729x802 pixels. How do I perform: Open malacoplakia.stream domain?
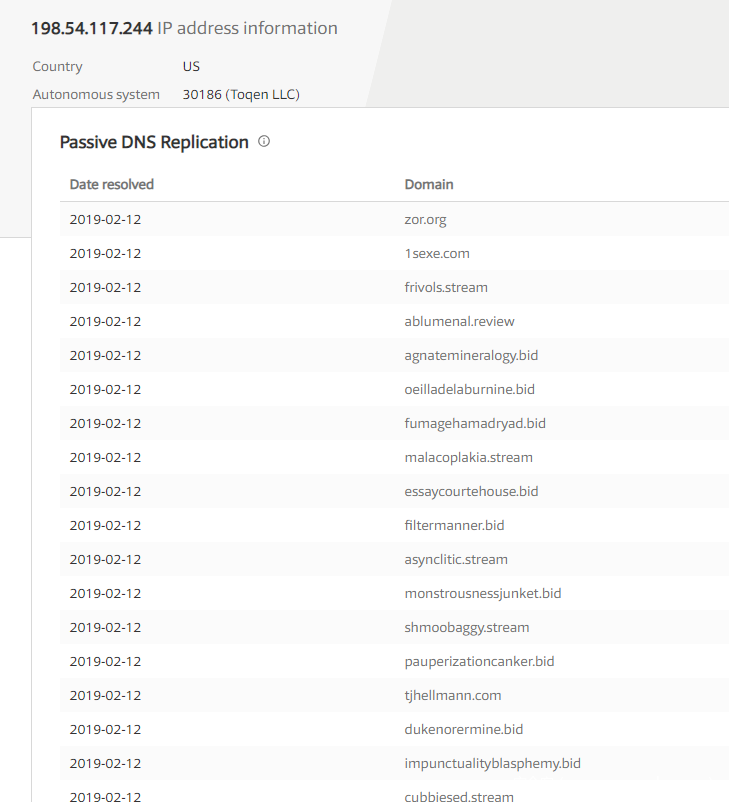pyautogui.click(x=468, y=457)
